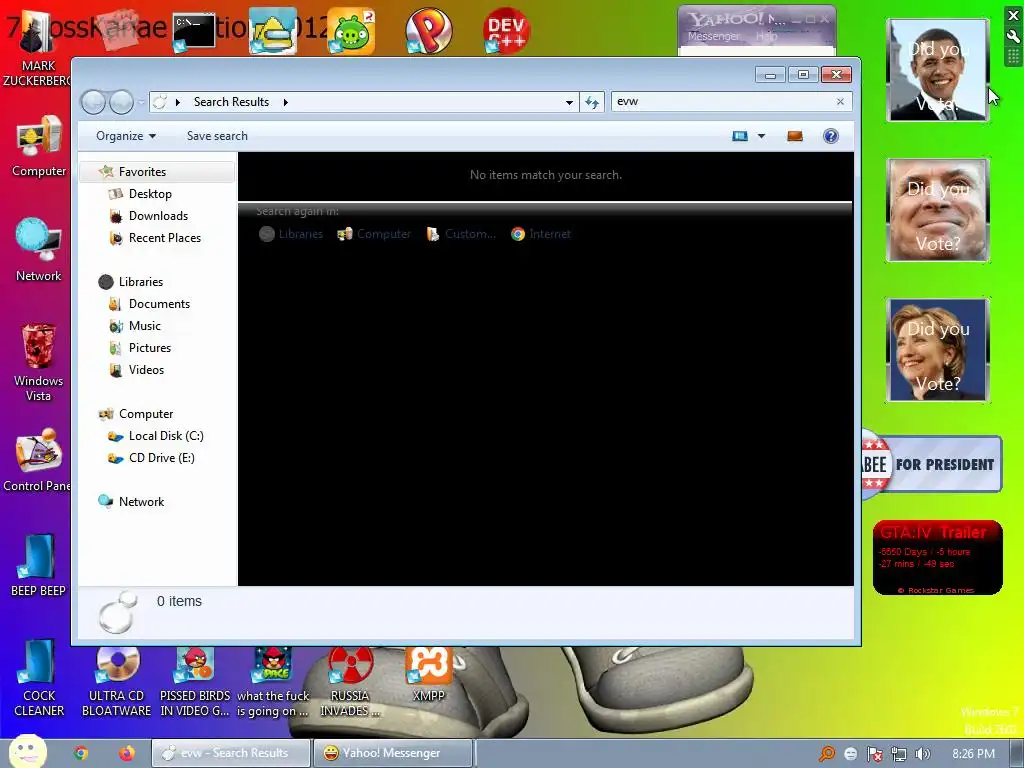This screenshot has width=1024, height=768.
Task: Select Documents library
Action: tap(157, 304)
